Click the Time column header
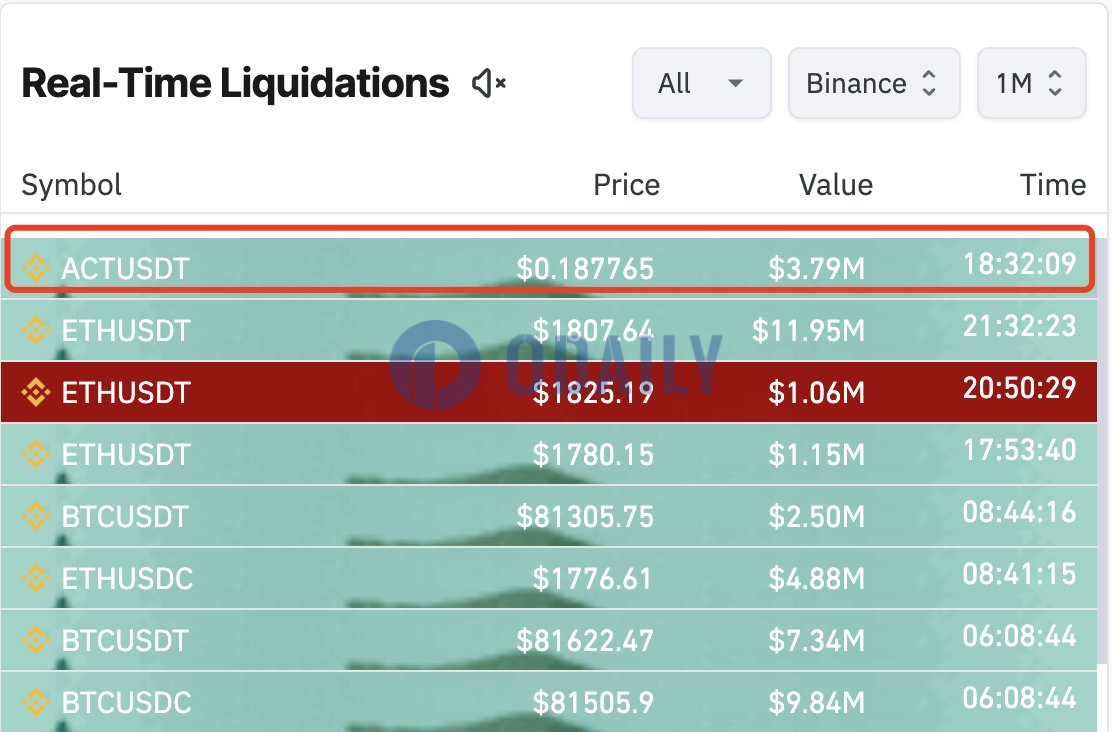The height and width of the screenshot is (732, 1112). tap(1052, 185)
